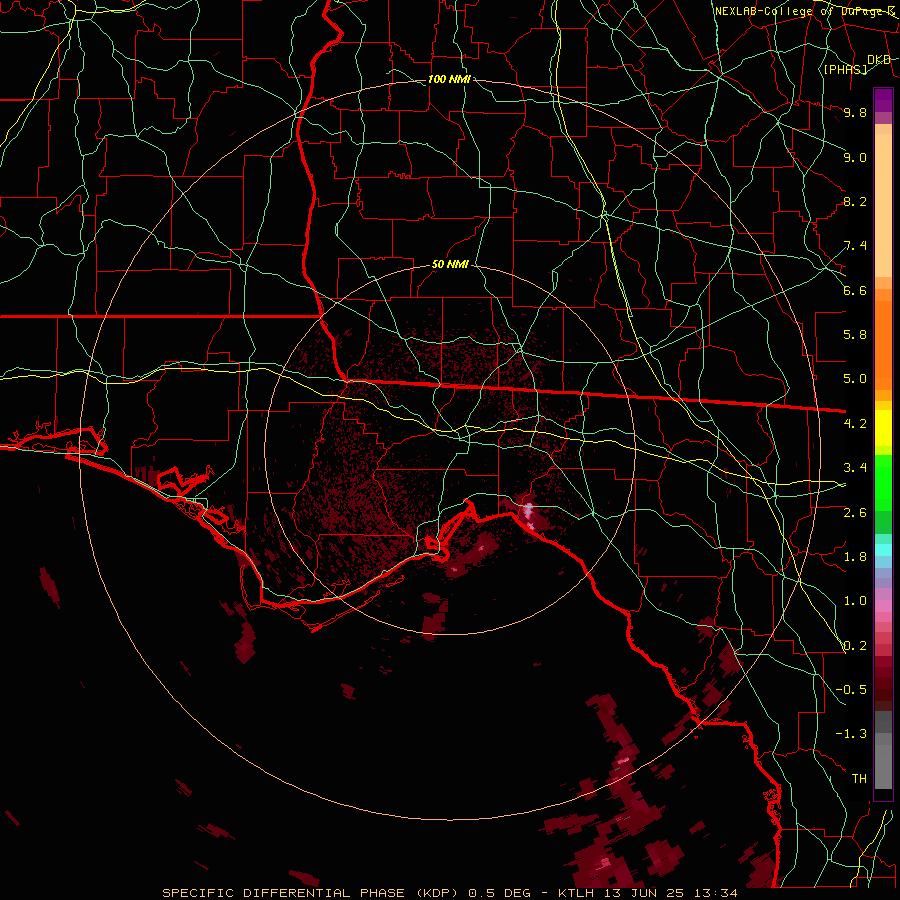Click the 5.0 value on the color scale

coord(855,379)
